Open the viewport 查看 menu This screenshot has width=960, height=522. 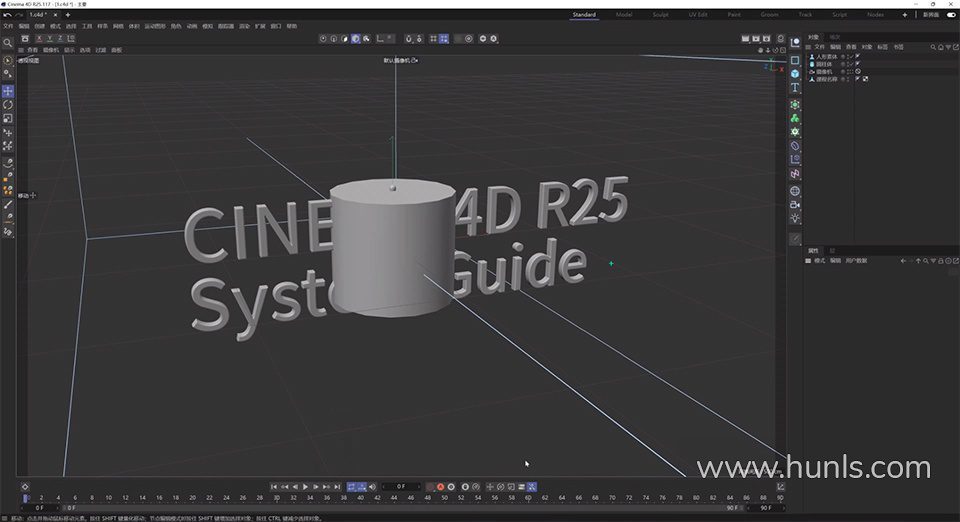[x=32, y=50]
